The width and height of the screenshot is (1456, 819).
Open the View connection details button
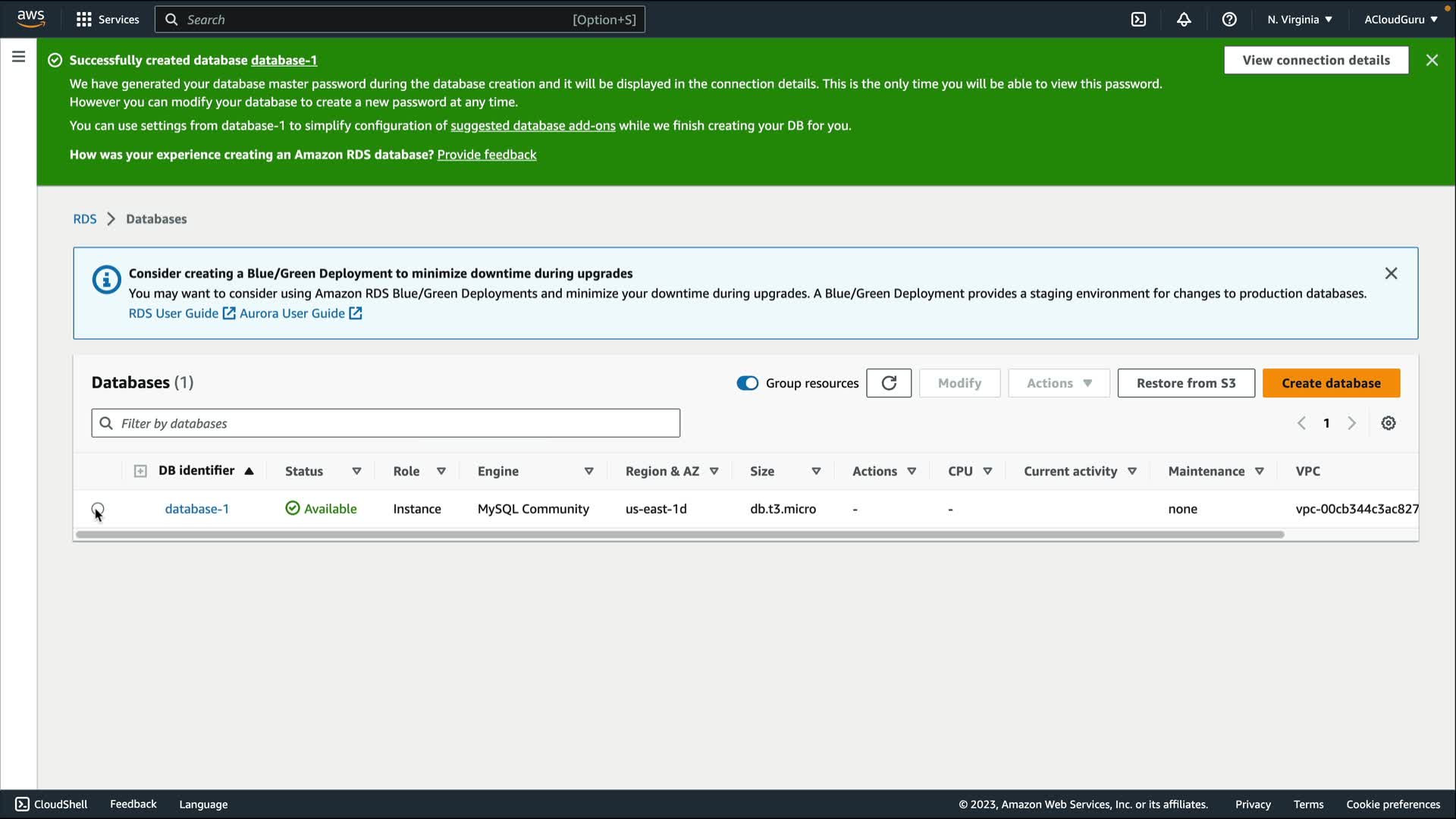pyautogui.click(x=1316, y=60)
